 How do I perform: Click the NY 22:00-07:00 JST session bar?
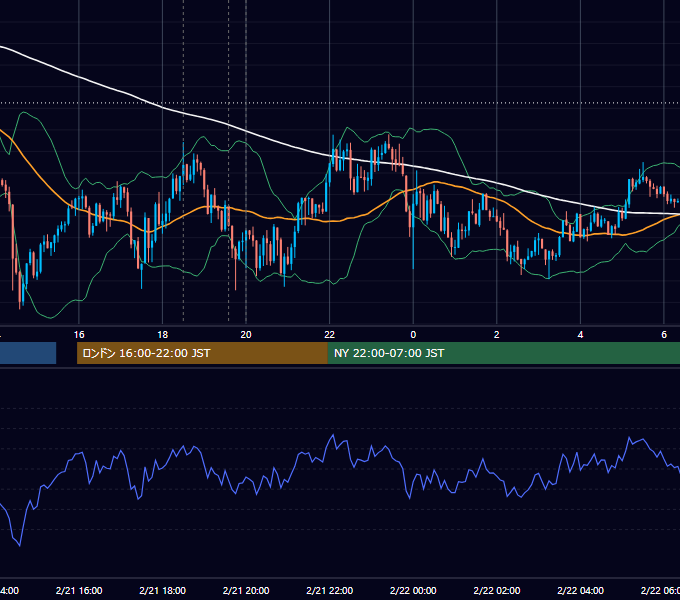coord(503,353)
